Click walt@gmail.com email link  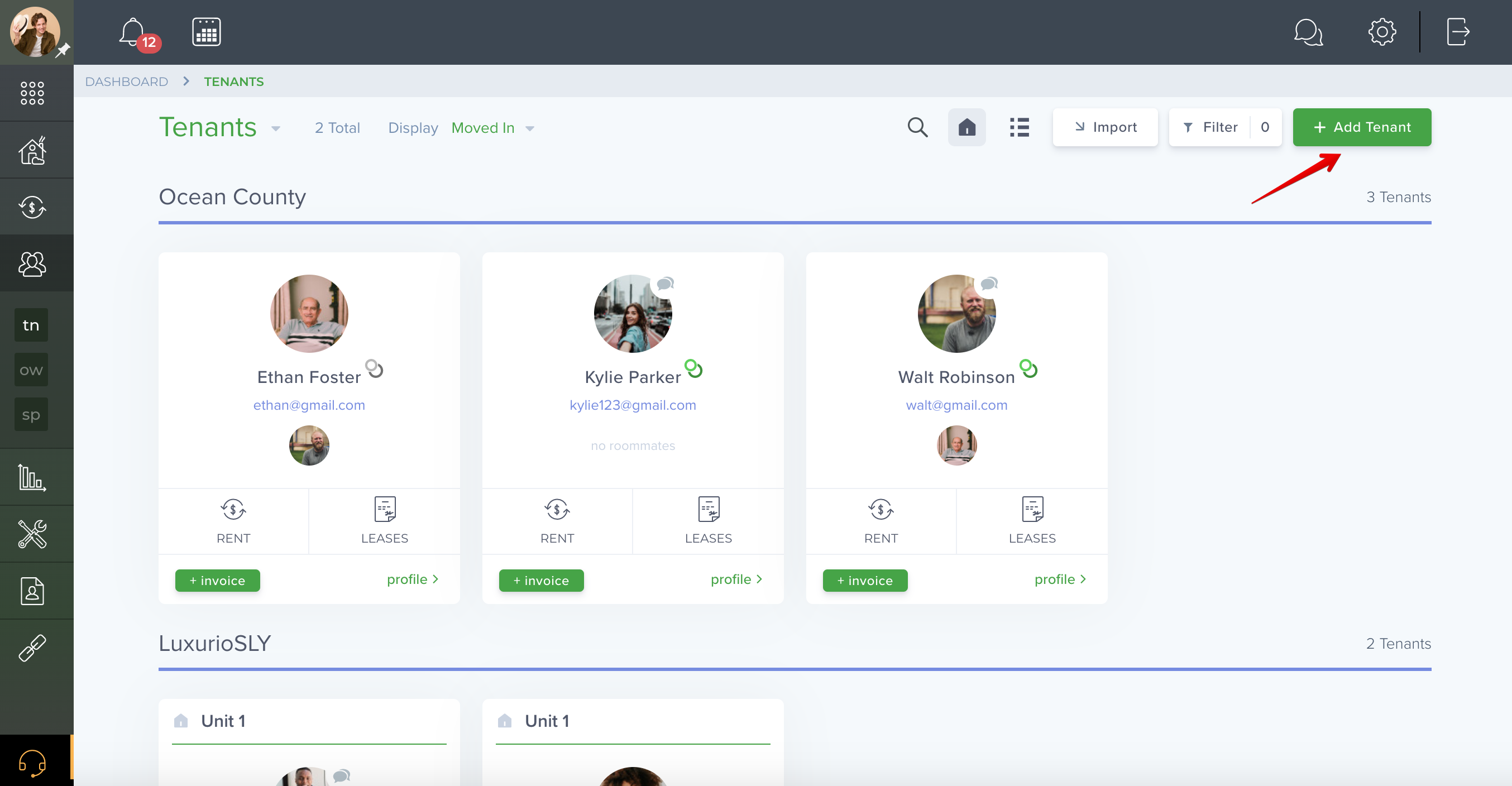click(x=957, y=405)
